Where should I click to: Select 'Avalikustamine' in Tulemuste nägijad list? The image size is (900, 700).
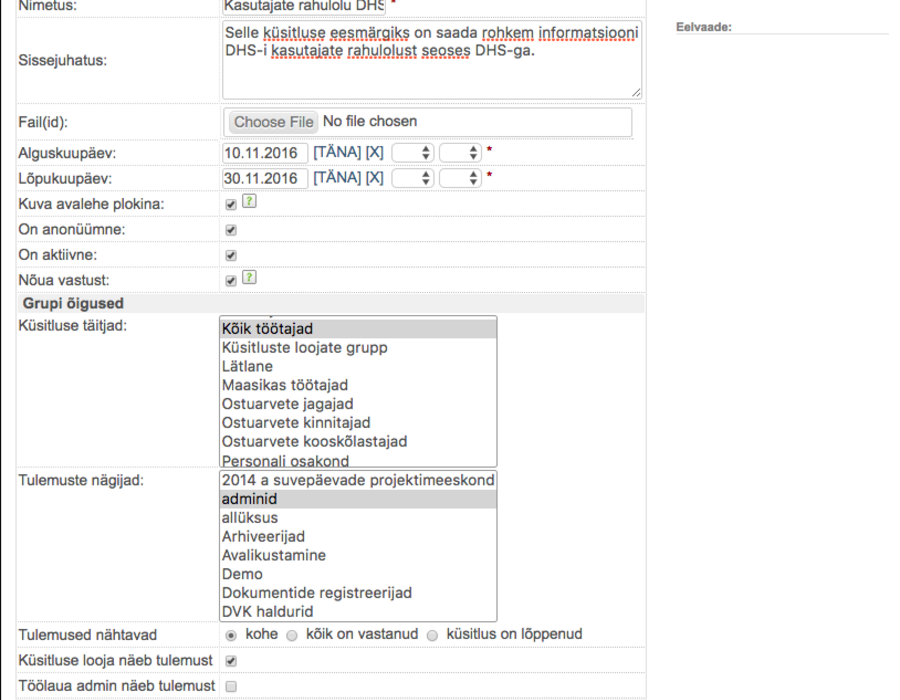click(x=358, y=556)
